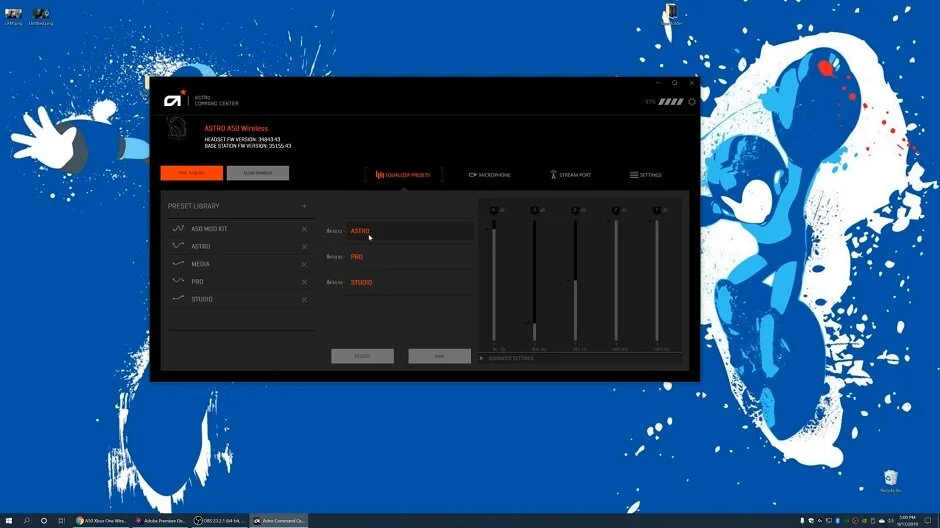
Task: Delete the A50 MOD KIT preset
Action: point(304,229)
